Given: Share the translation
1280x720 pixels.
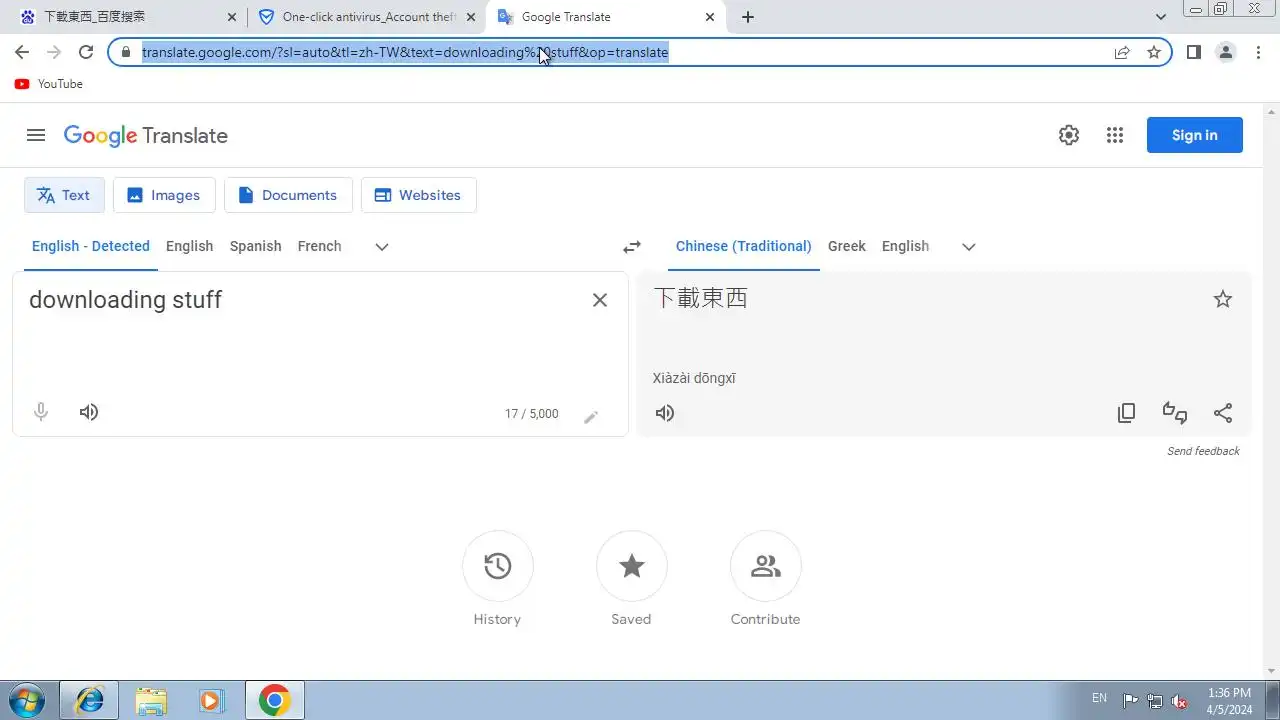Looking at the screenshot, I should [x=1223, y=413].
